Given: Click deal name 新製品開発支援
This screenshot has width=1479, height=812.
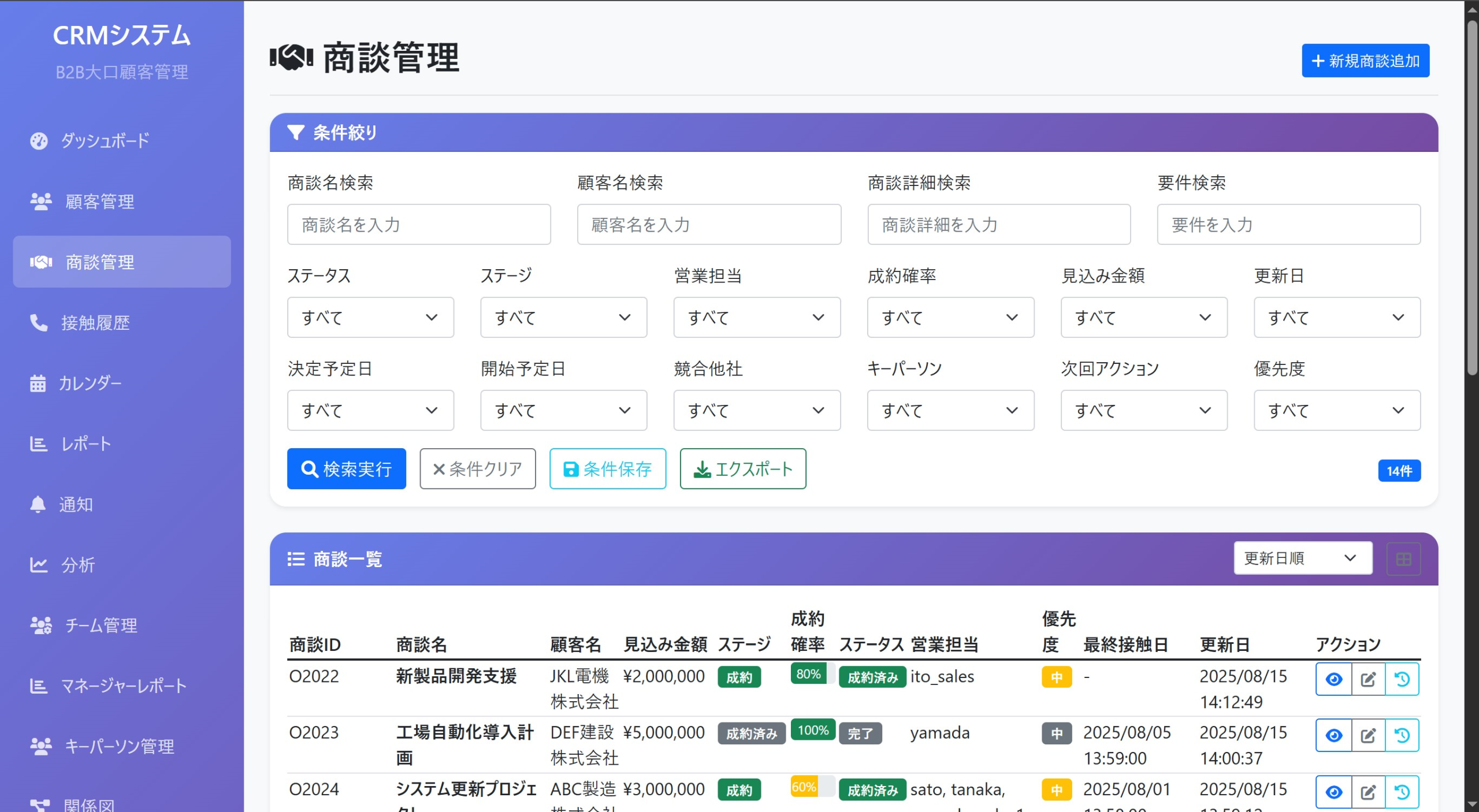Looking at the screenshot, I should (456, 676).
